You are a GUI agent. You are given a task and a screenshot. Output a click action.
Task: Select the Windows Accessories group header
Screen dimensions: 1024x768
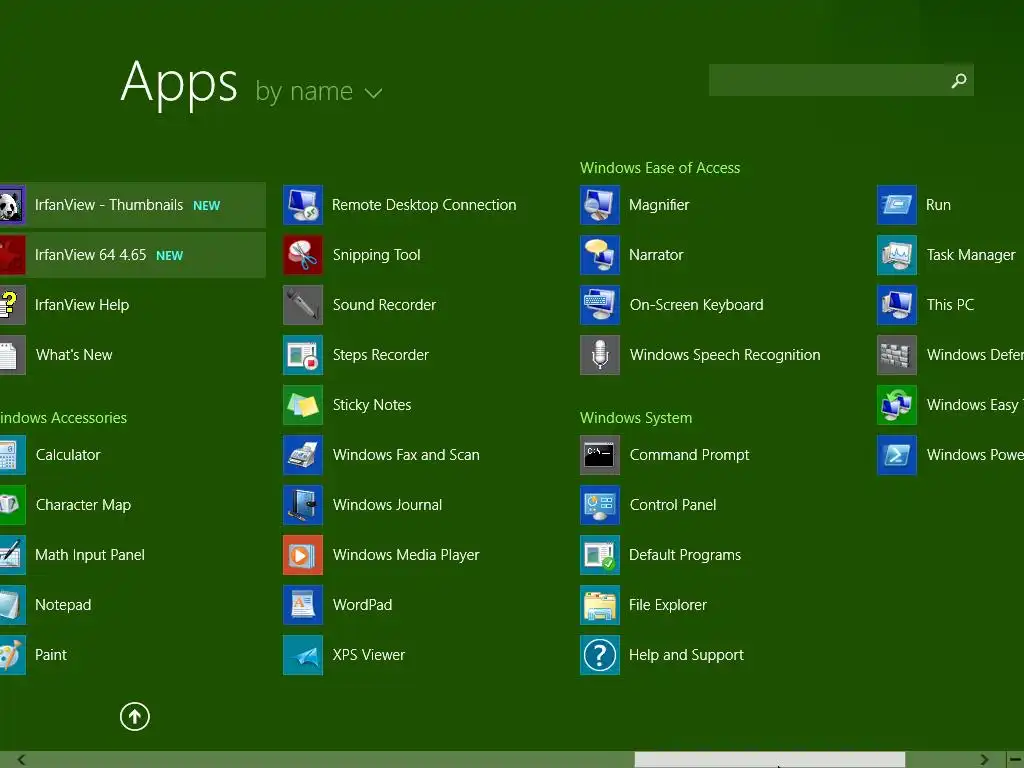63,418
